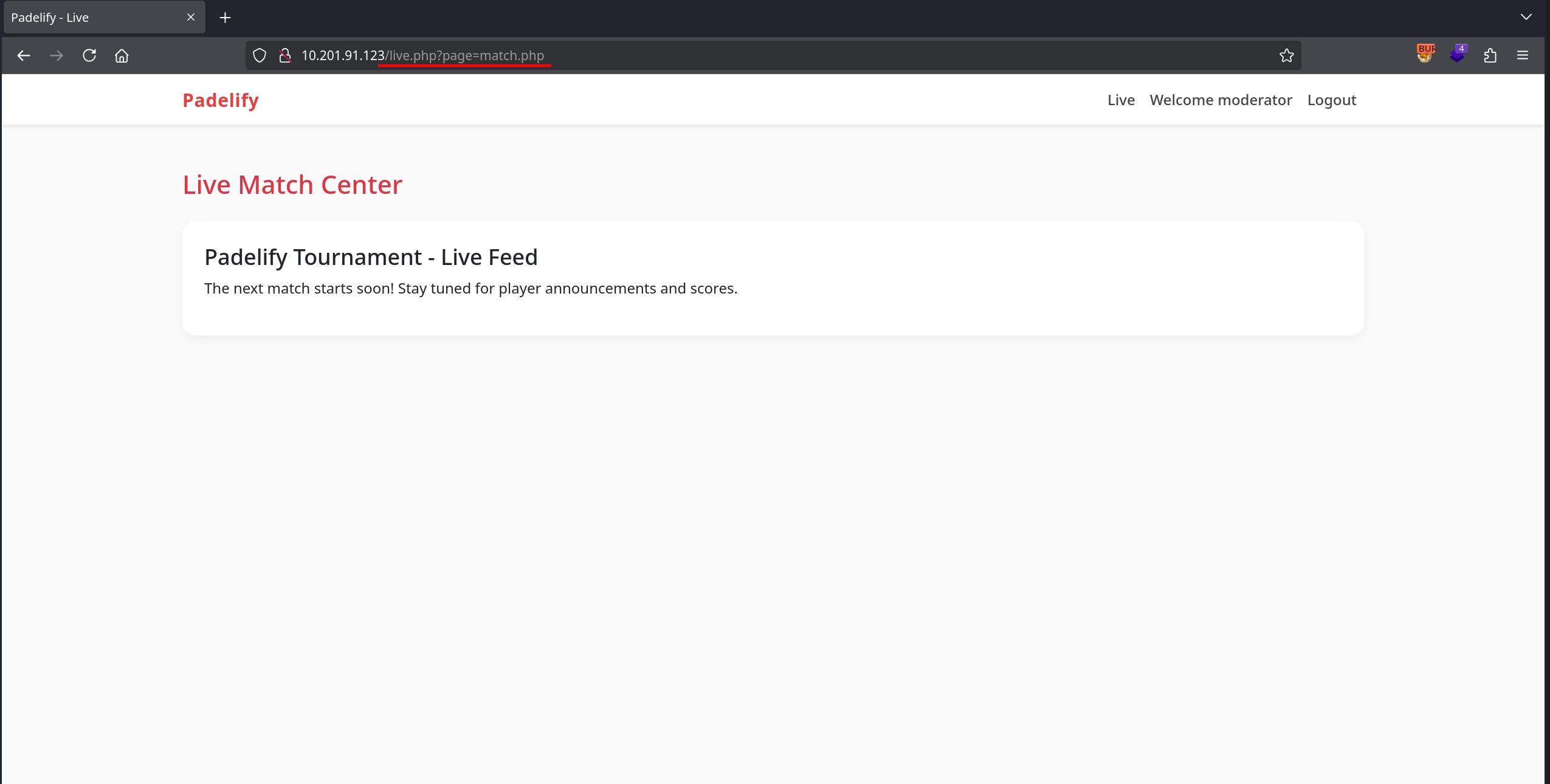Screen dimensions: 1550x784
Task: Open tracking protection shield info
Action: coord(260,55)
